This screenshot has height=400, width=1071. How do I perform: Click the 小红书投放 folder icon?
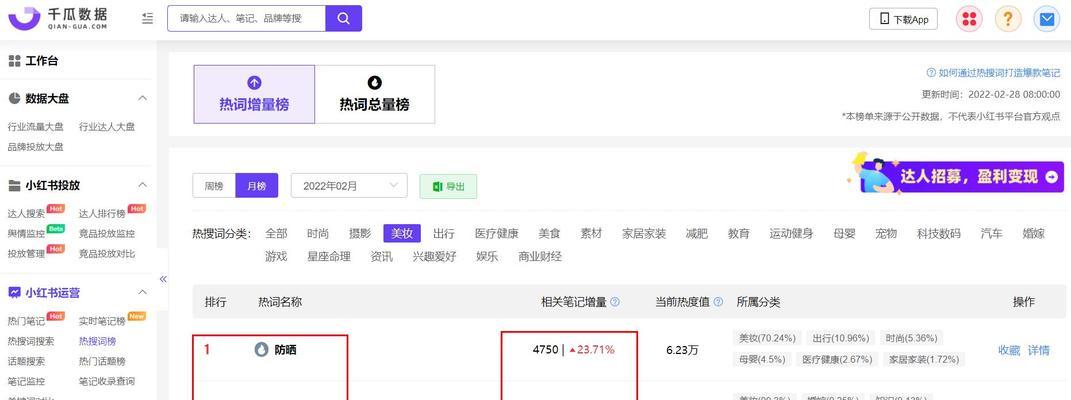pos(14,186)
